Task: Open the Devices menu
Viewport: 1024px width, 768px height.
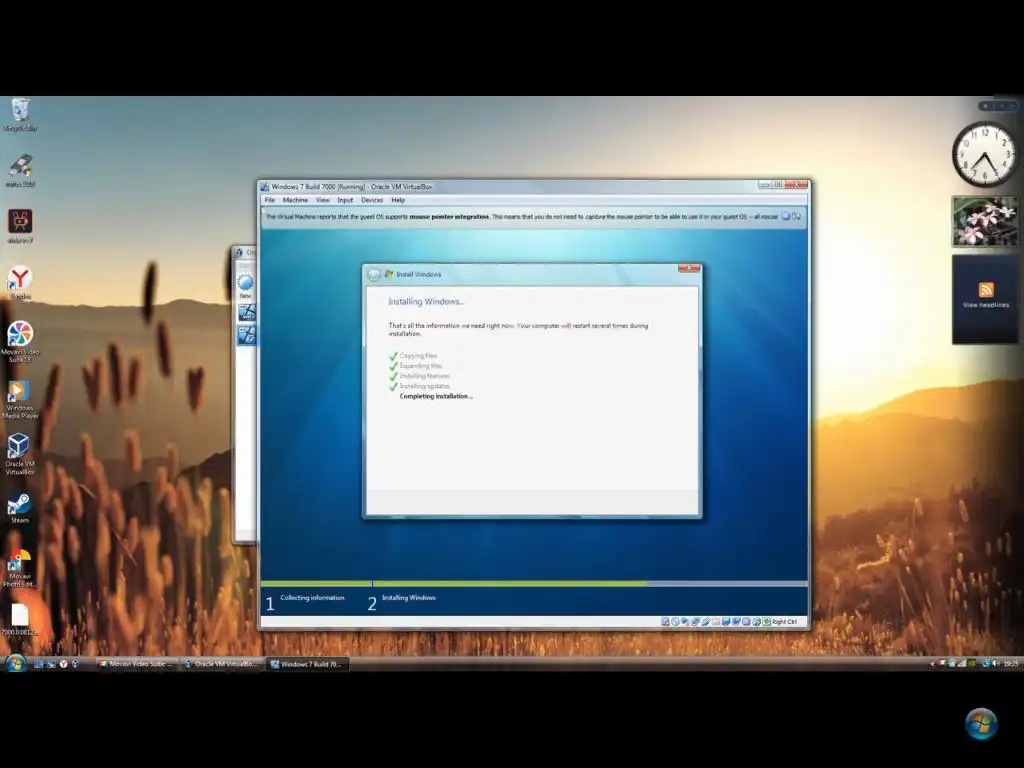Action: (372, 200)
